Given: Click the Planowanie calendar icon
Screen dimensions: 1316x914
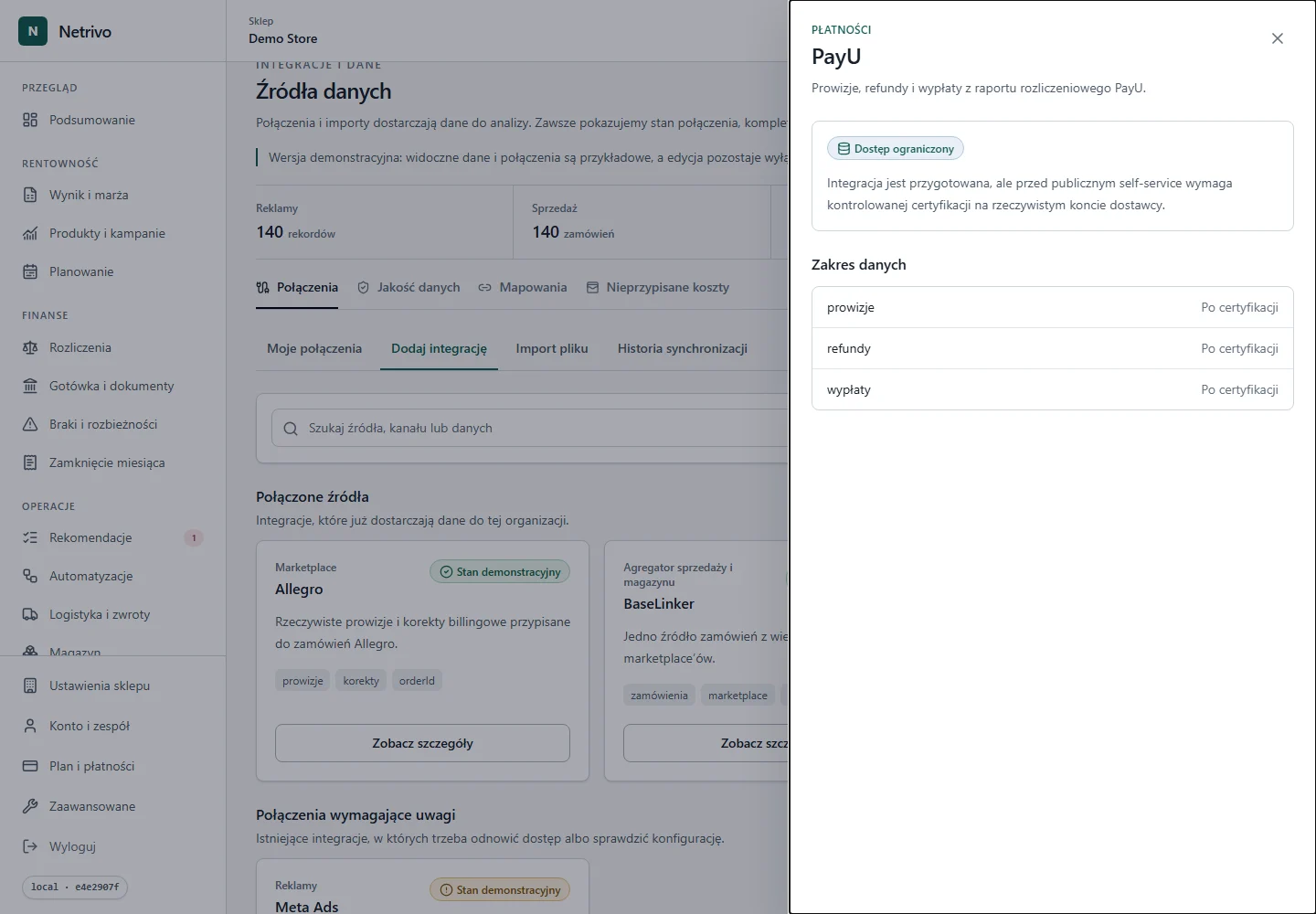Looking at the screenshot, I should pyautogui.click(x=30, y=271).
